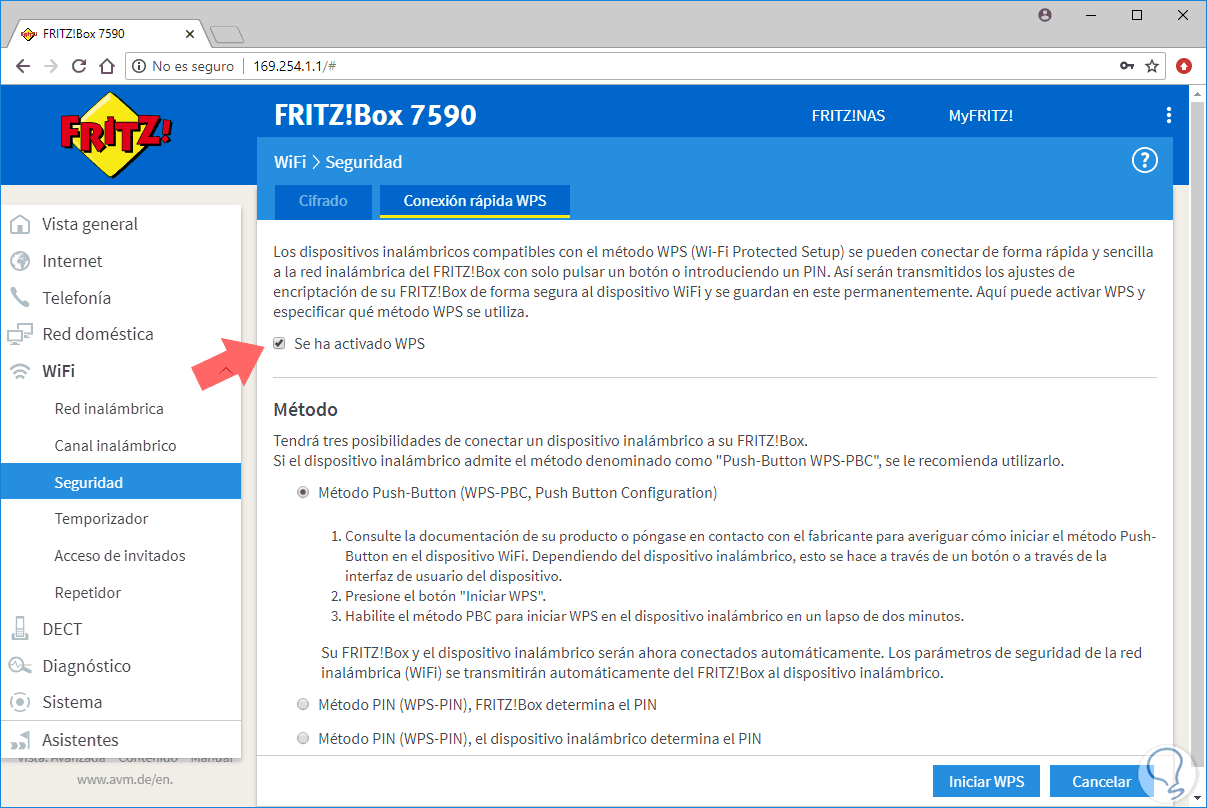The height and width of the screenshot is (808, 1207).
Task: Open a new browser tab
Action: 228,34
